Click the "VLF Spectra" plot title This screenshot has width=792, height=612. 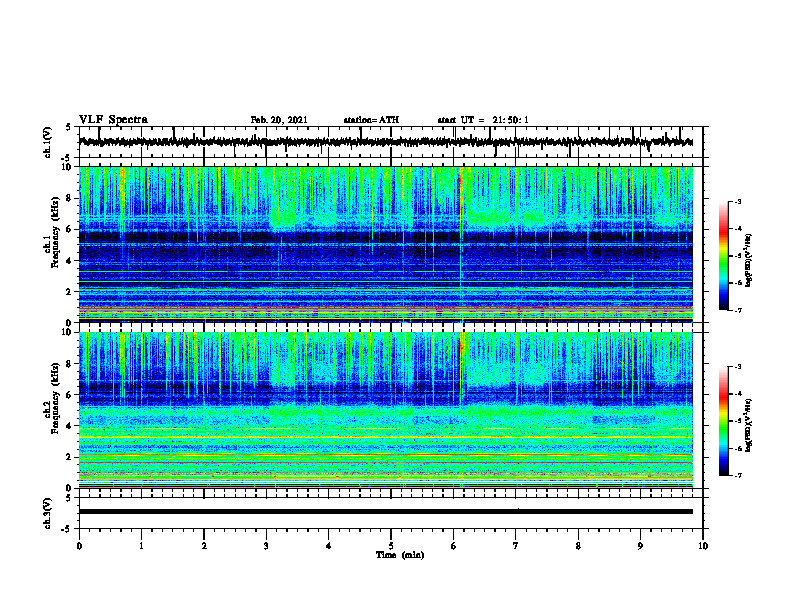pyautogui.click(x=113, y=120)
